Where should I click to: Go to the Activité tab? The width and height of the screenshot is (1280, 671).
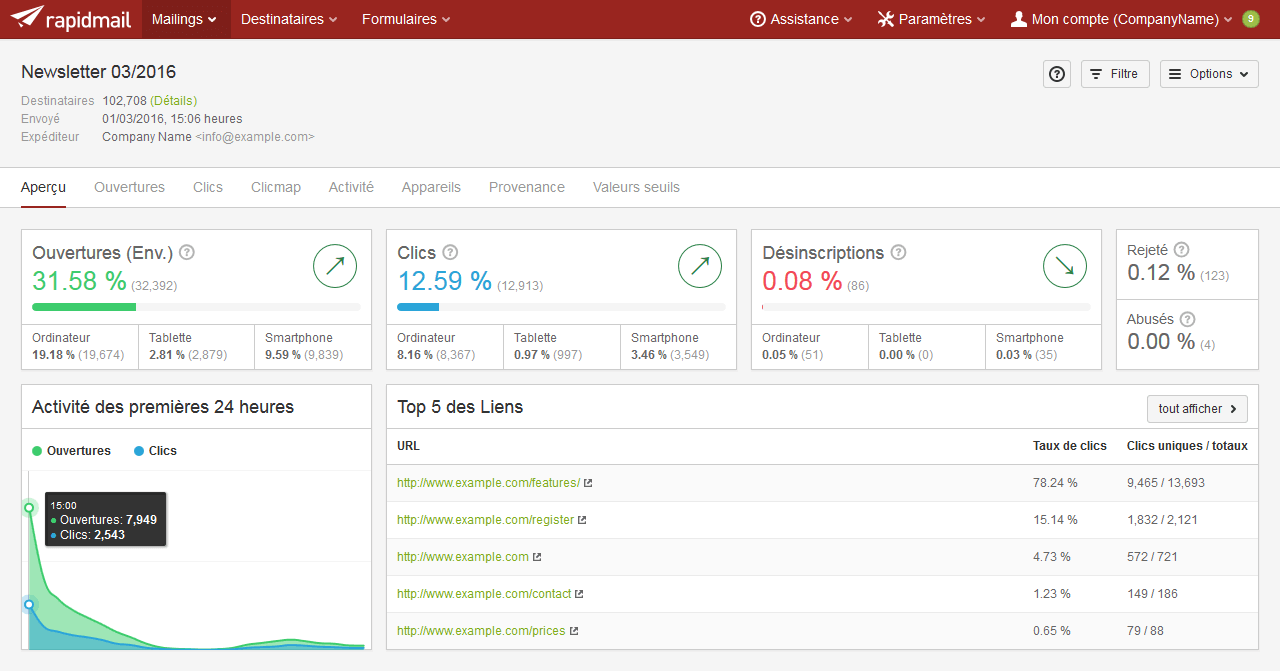[x=351, y=187]
